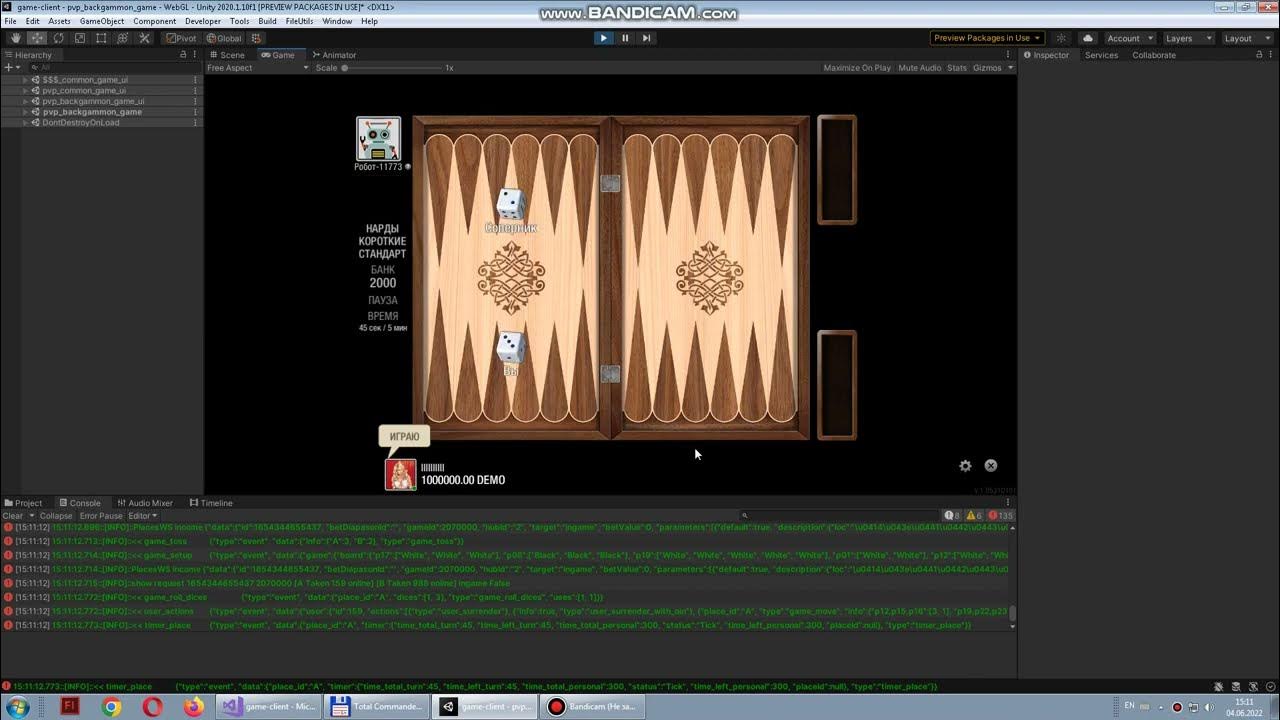The image size is (1280, 720).
Task: Select the Scale tool
Action: click(80, 38)
